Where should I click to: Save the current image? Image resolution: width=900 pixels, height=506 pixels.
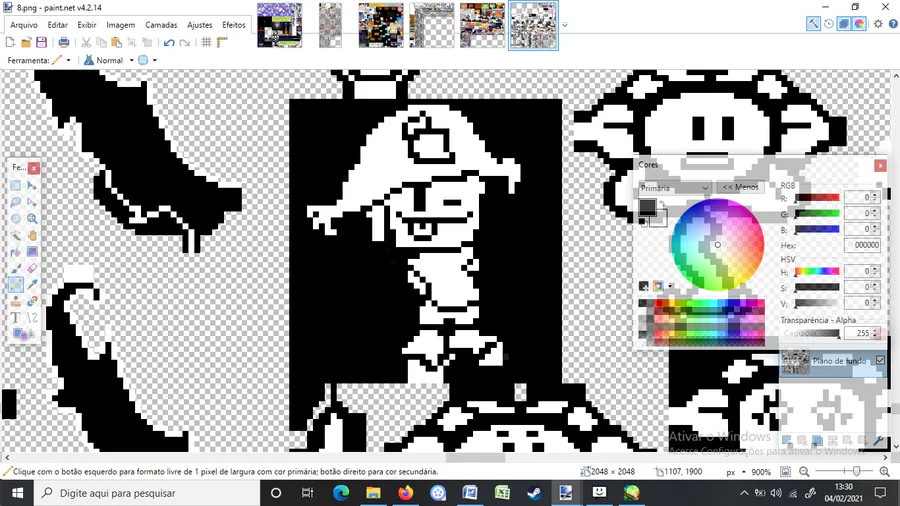pos(41,42)
